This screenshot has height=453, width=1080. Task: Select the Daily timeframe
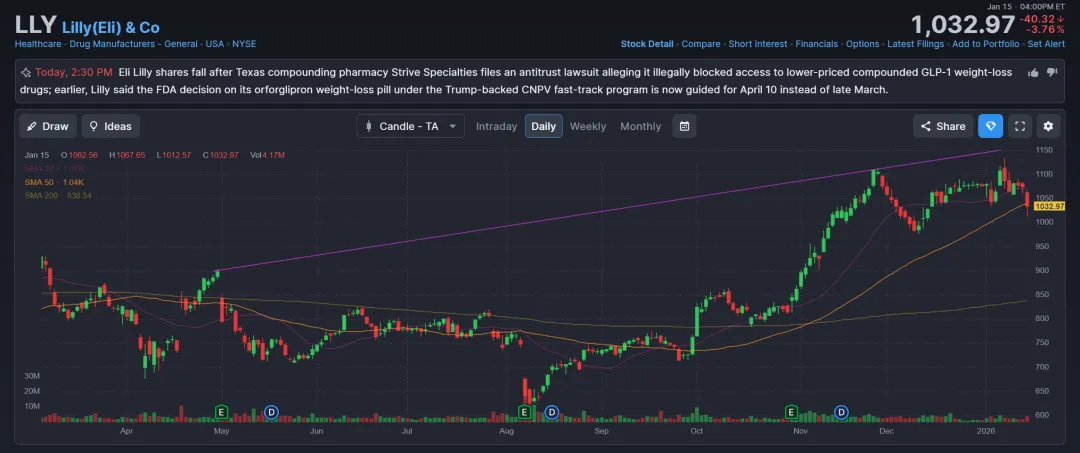click(543, 126)
